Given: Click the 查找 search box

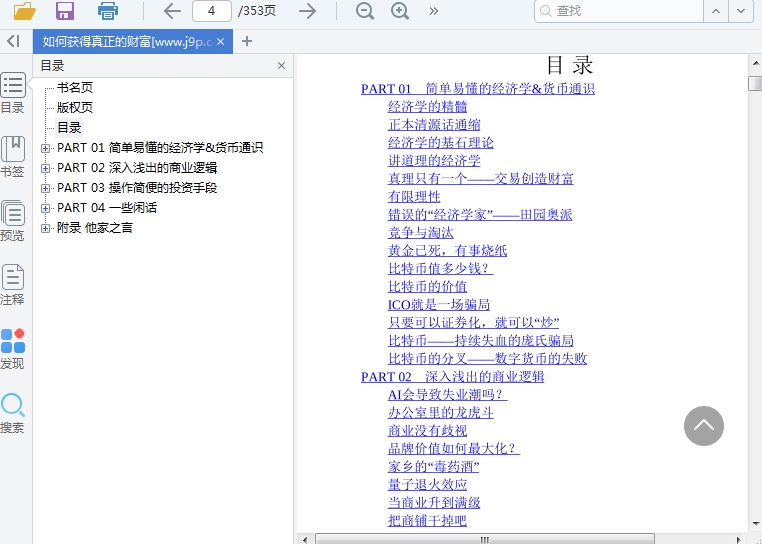Looking at the screenshot, I should click(619, 11).
